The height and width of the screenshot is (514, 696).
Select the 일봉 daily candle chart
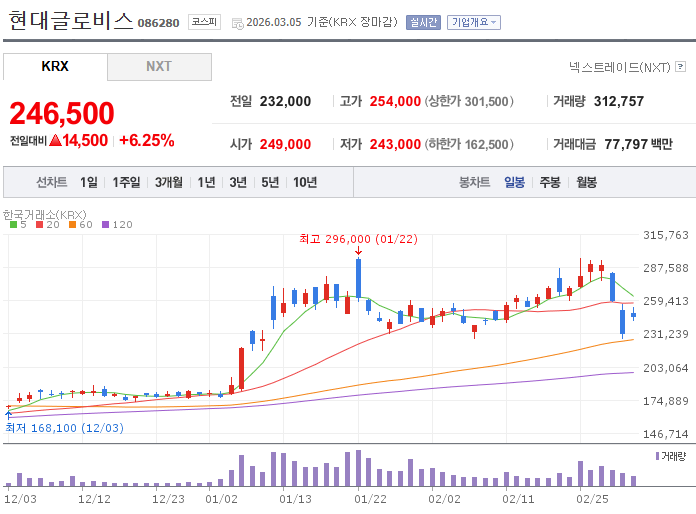514,182
